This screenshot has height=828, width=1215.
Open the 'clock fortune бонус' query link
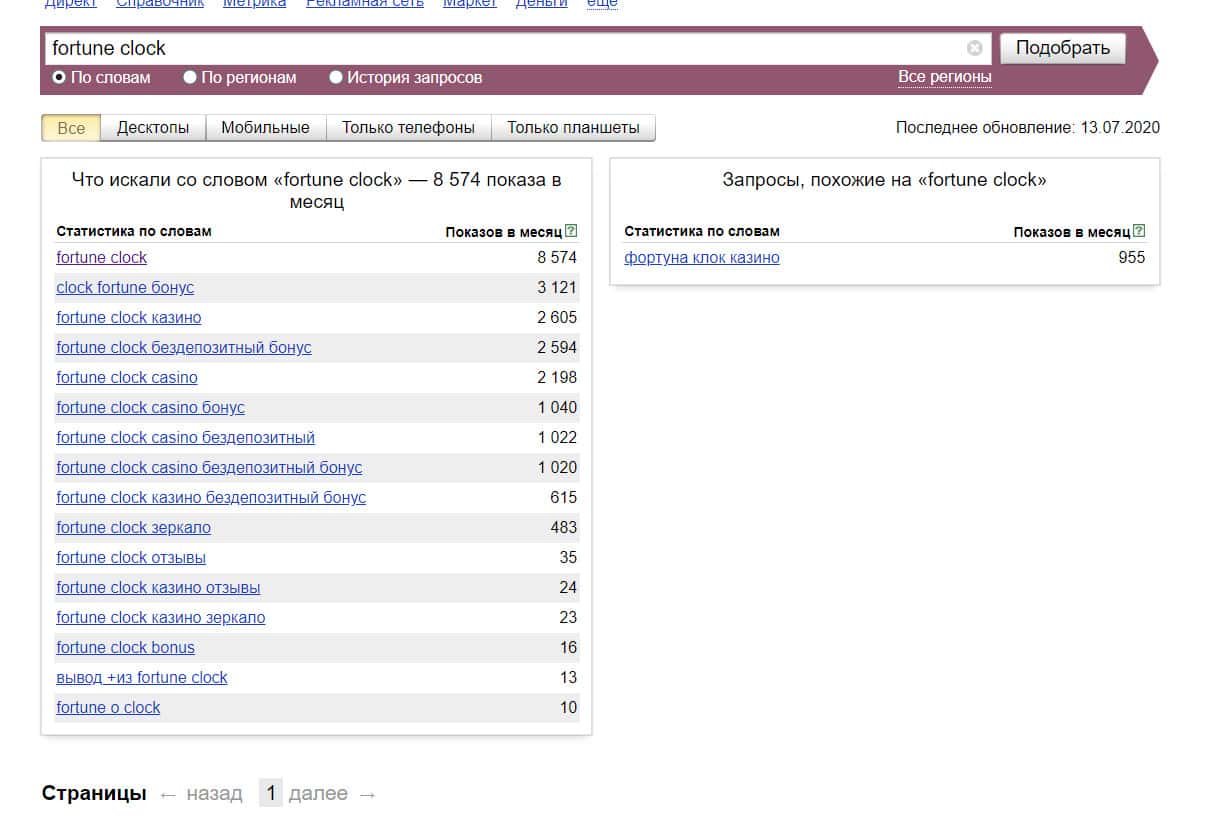[125, 287]
